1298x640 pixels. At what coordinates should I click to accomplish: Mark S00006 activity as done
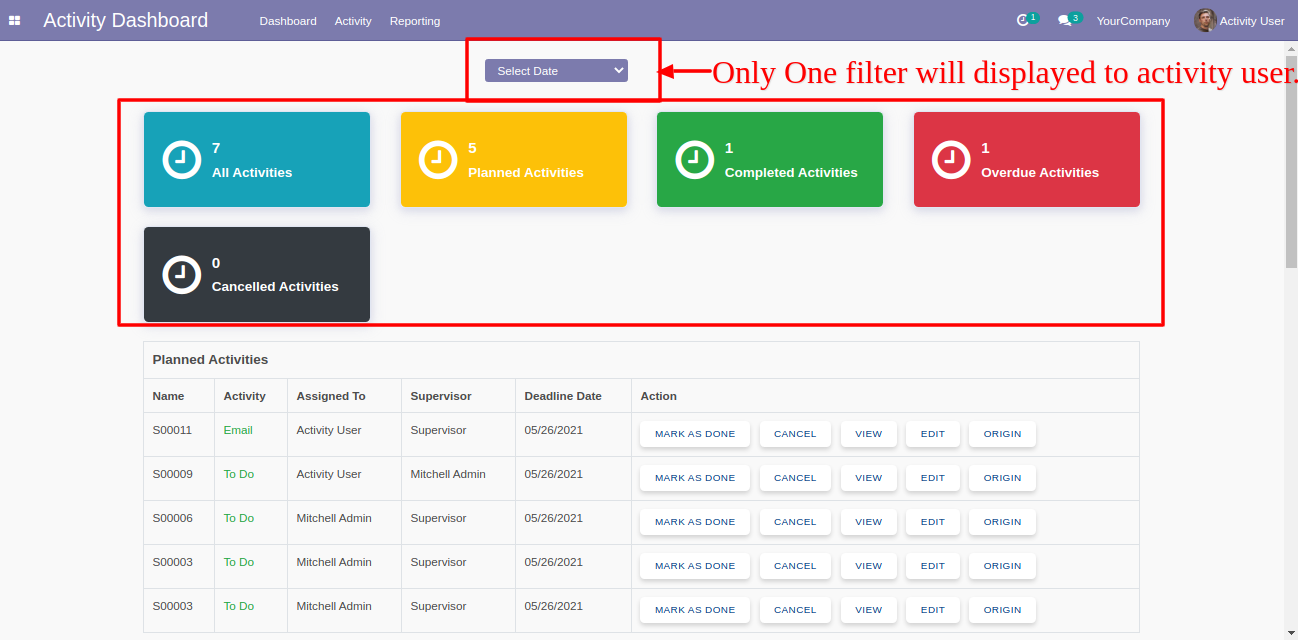695,522
